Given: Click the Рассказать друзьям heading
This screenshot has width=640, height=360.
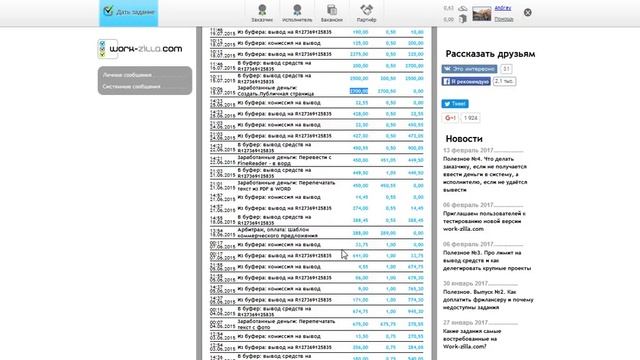Looking at the screenshot, I should [x=490, y=54].
